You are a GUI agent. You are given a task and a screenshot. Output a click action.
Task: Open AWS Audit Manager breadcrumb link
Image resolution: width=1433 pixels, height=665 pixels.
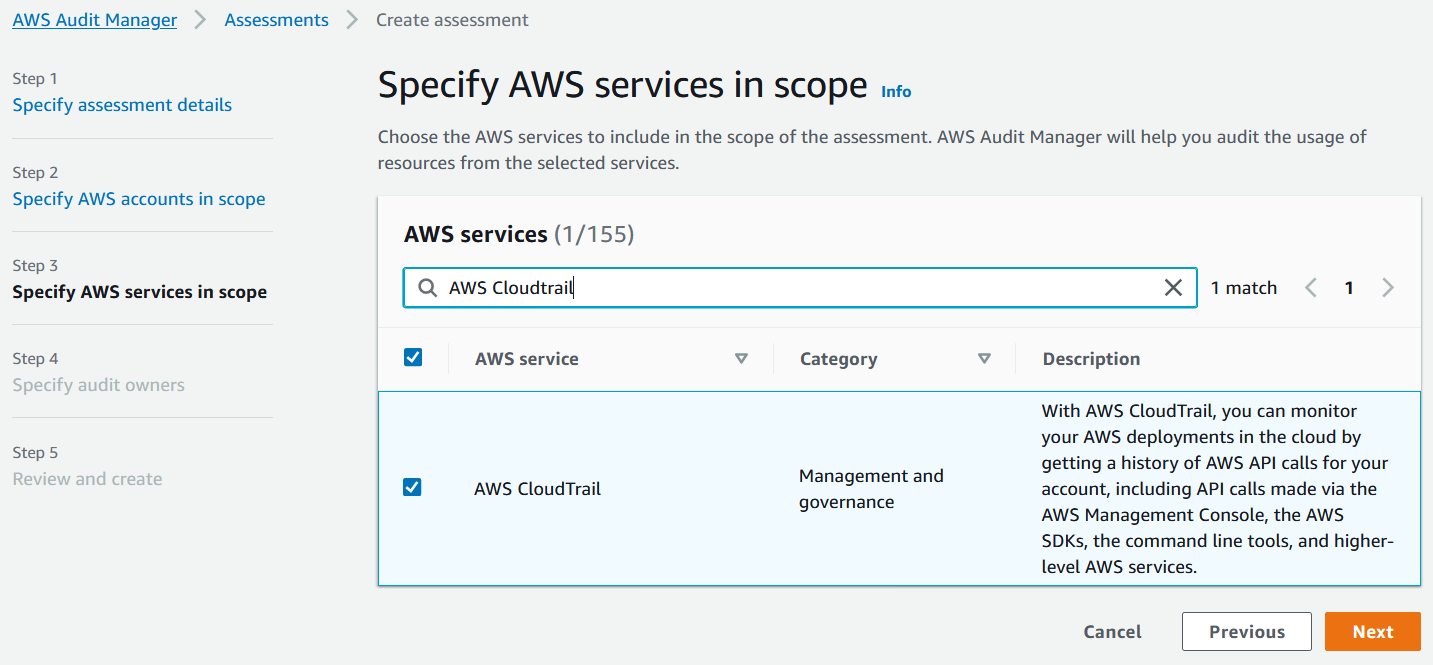(95, 20)
